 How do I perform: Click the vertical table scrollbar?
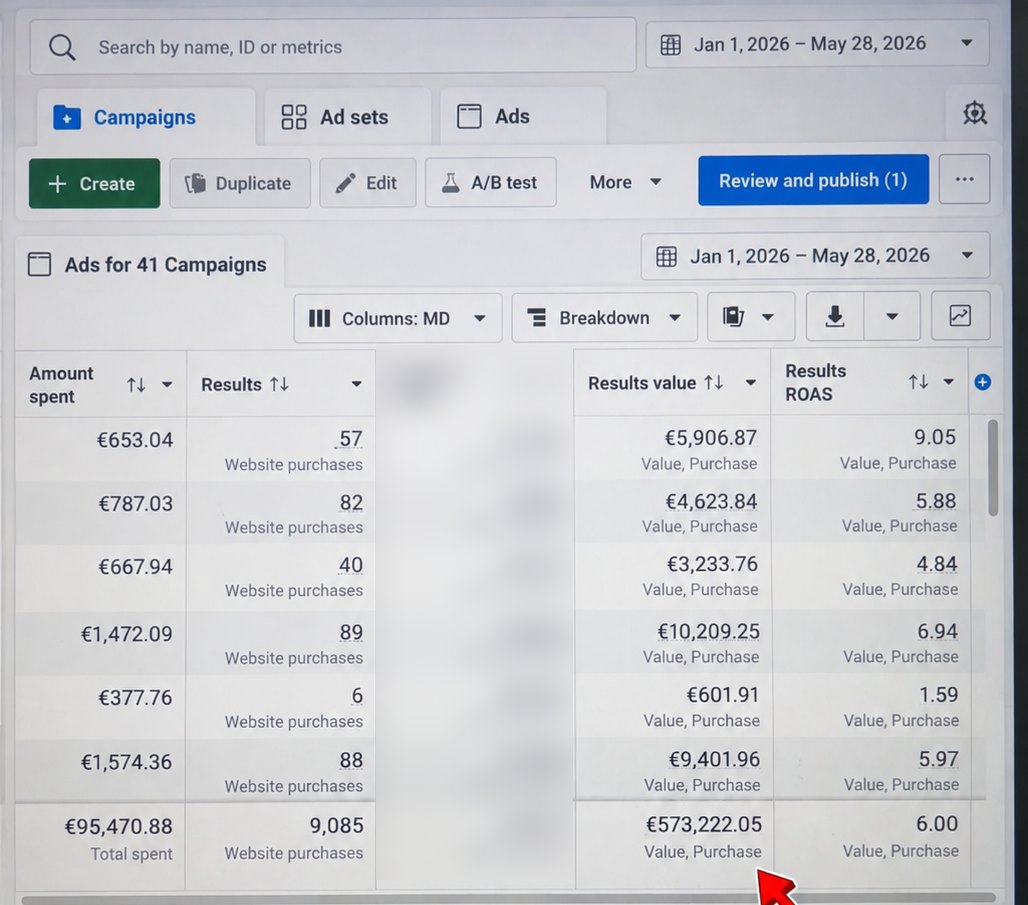click(993, 468)
